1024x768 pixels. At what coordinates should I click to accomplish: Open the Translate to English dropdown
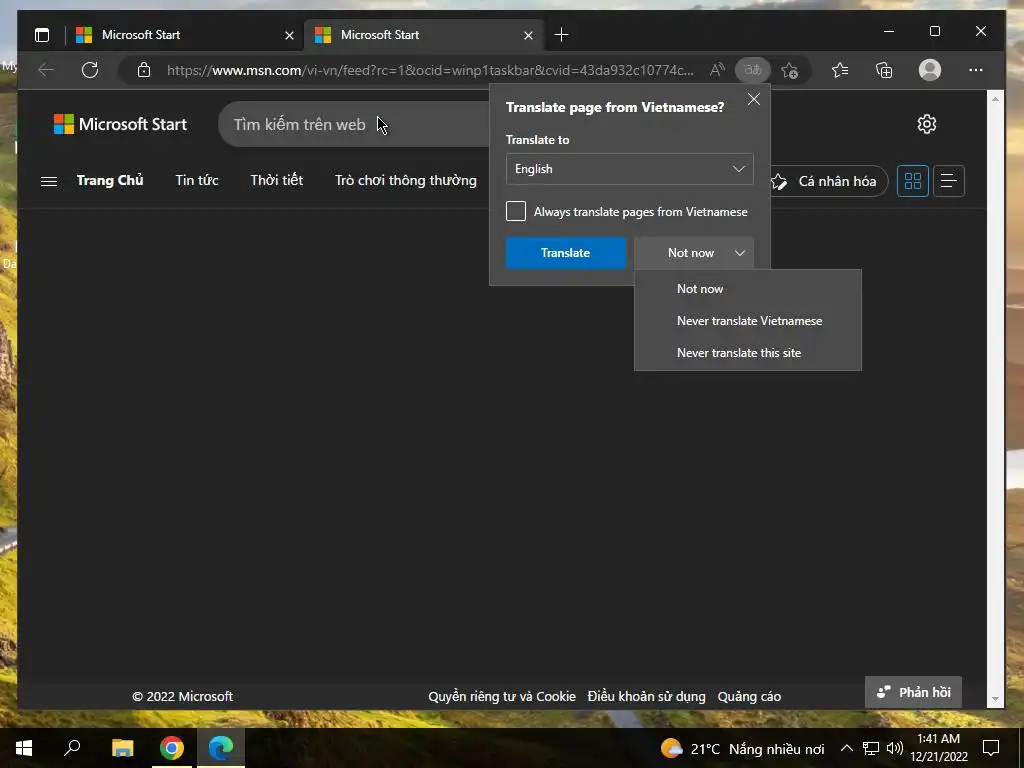(630, 169)
